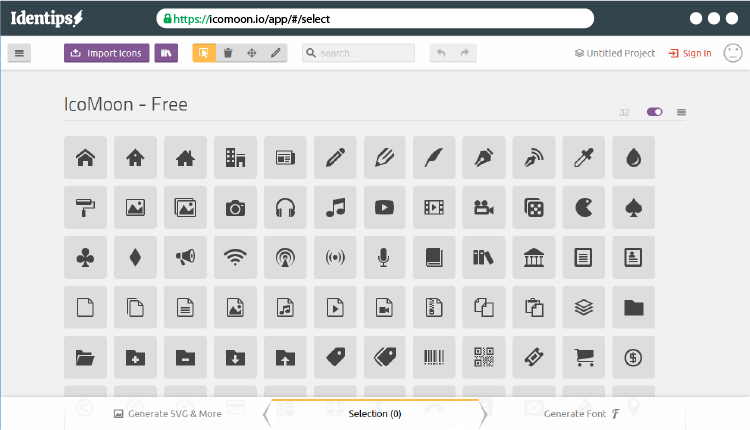Select the empty file icon
Screen dimensions: 750x430
point(86,307)
